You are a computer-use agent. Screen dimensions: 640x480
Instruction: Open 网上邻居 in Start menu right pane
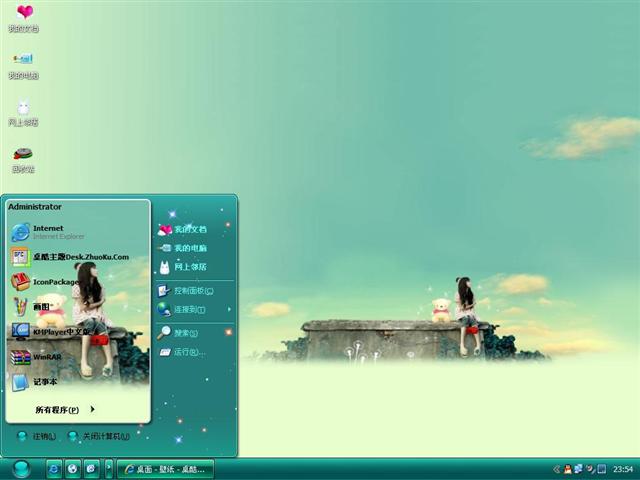click(182, 267)
